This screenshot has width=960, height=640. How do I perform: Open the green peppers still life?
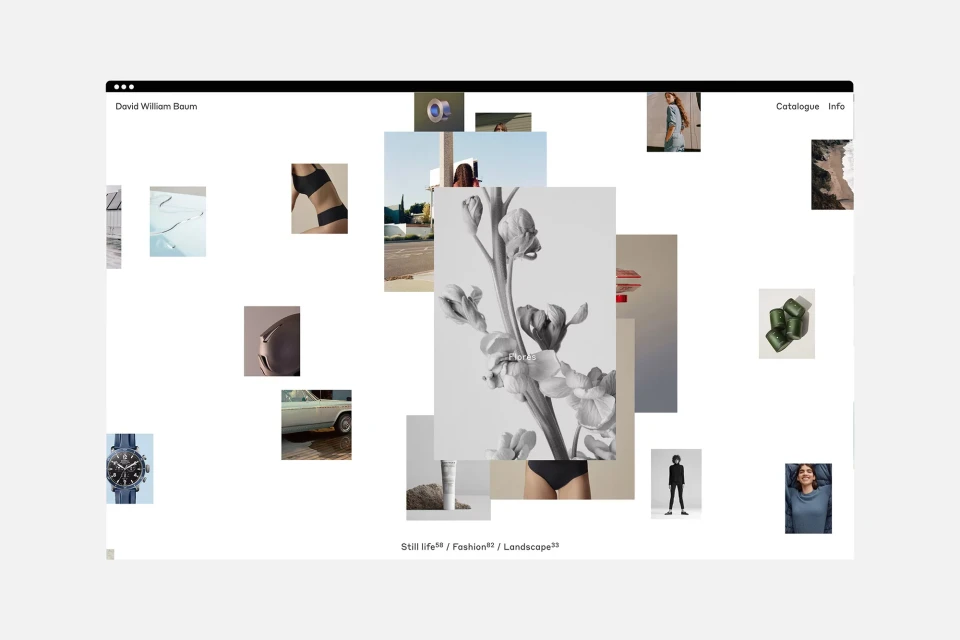click(x=786, y=323)
